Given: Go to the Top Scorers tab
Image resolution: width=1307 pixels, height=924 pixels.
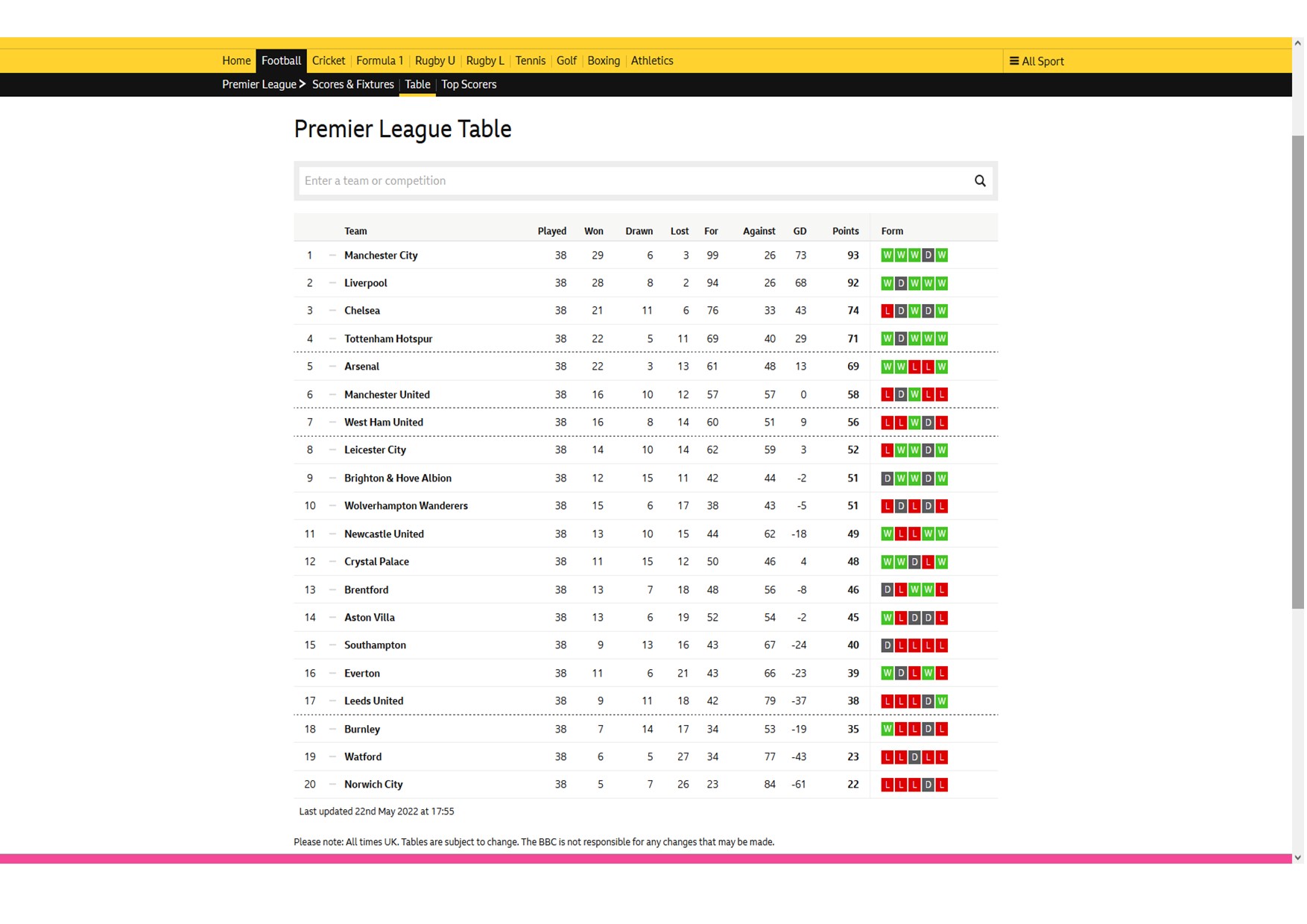Looking at the screenshot, I should point(469,85).
